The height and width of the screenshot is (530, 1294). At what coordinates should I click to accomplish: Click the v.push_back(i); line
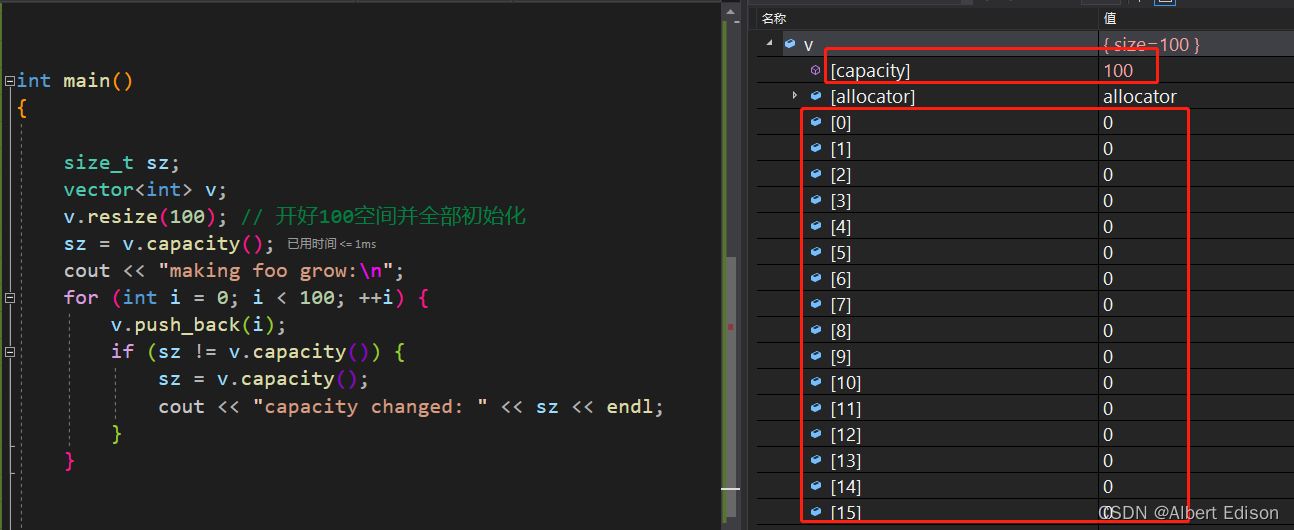click(x=199, y=325)
